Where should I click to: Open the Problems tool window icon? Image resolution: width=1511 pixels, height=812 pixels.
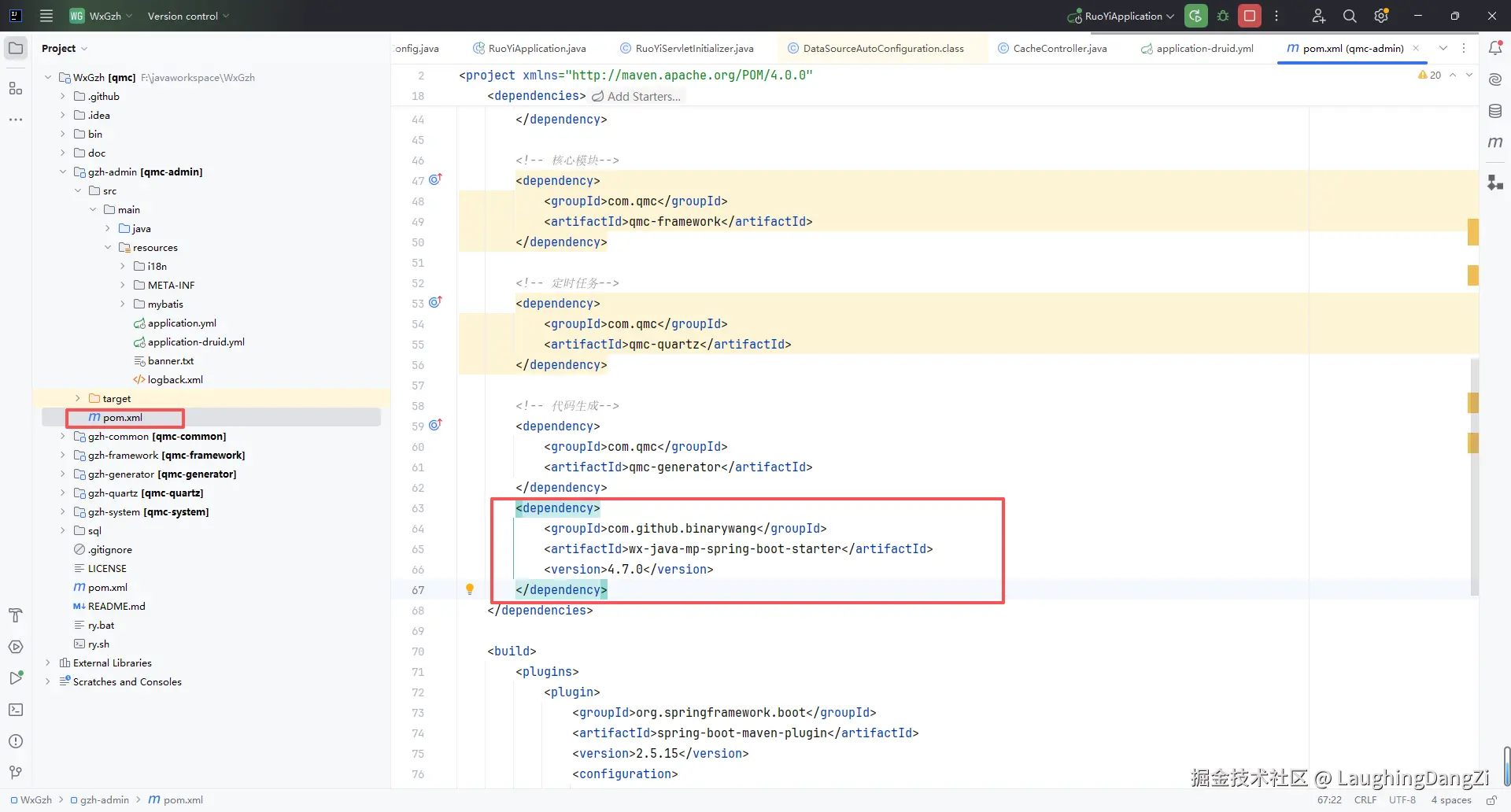[16, 741]
